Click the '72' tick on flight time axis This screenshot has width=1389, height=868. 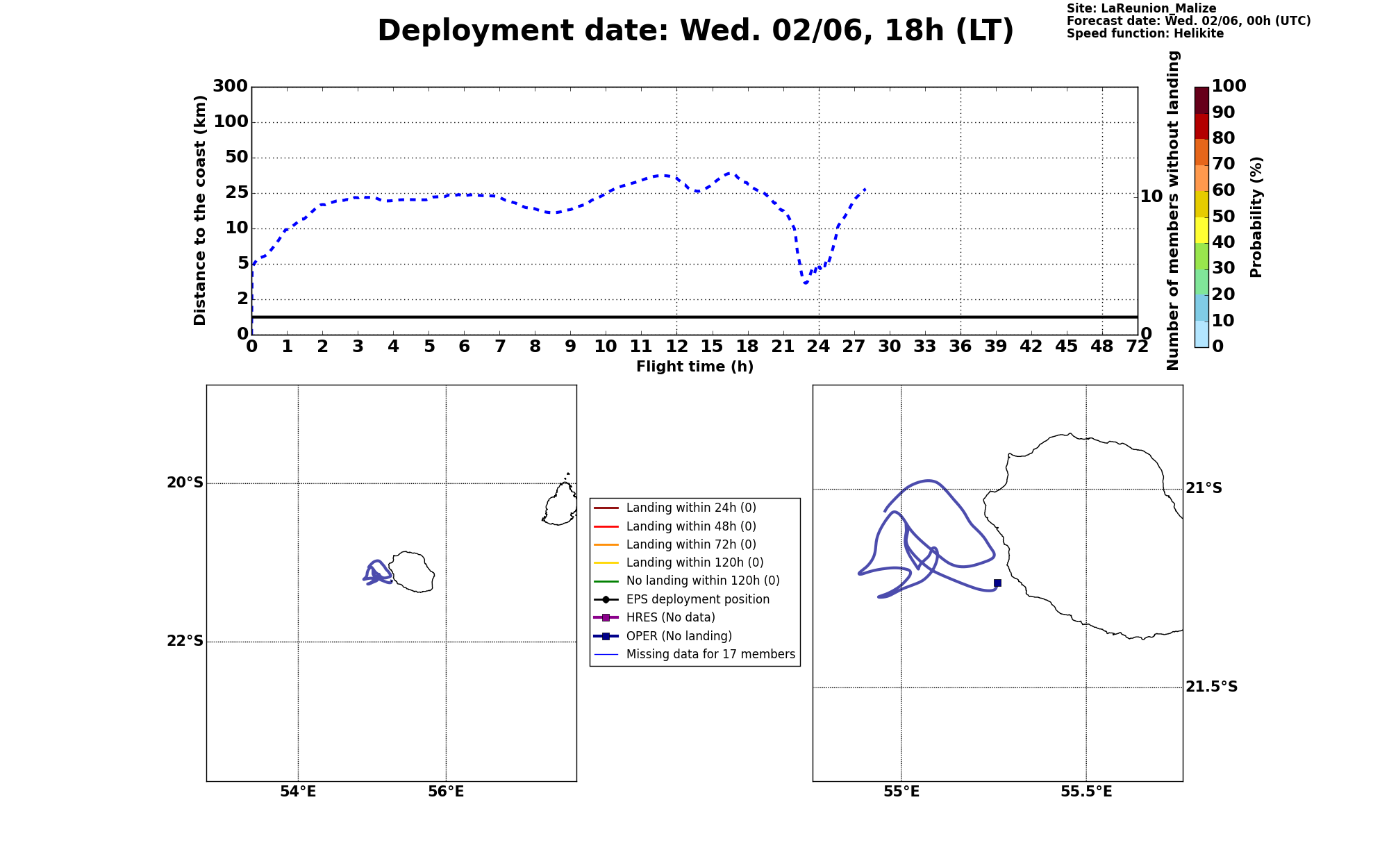click(1138, 347)
